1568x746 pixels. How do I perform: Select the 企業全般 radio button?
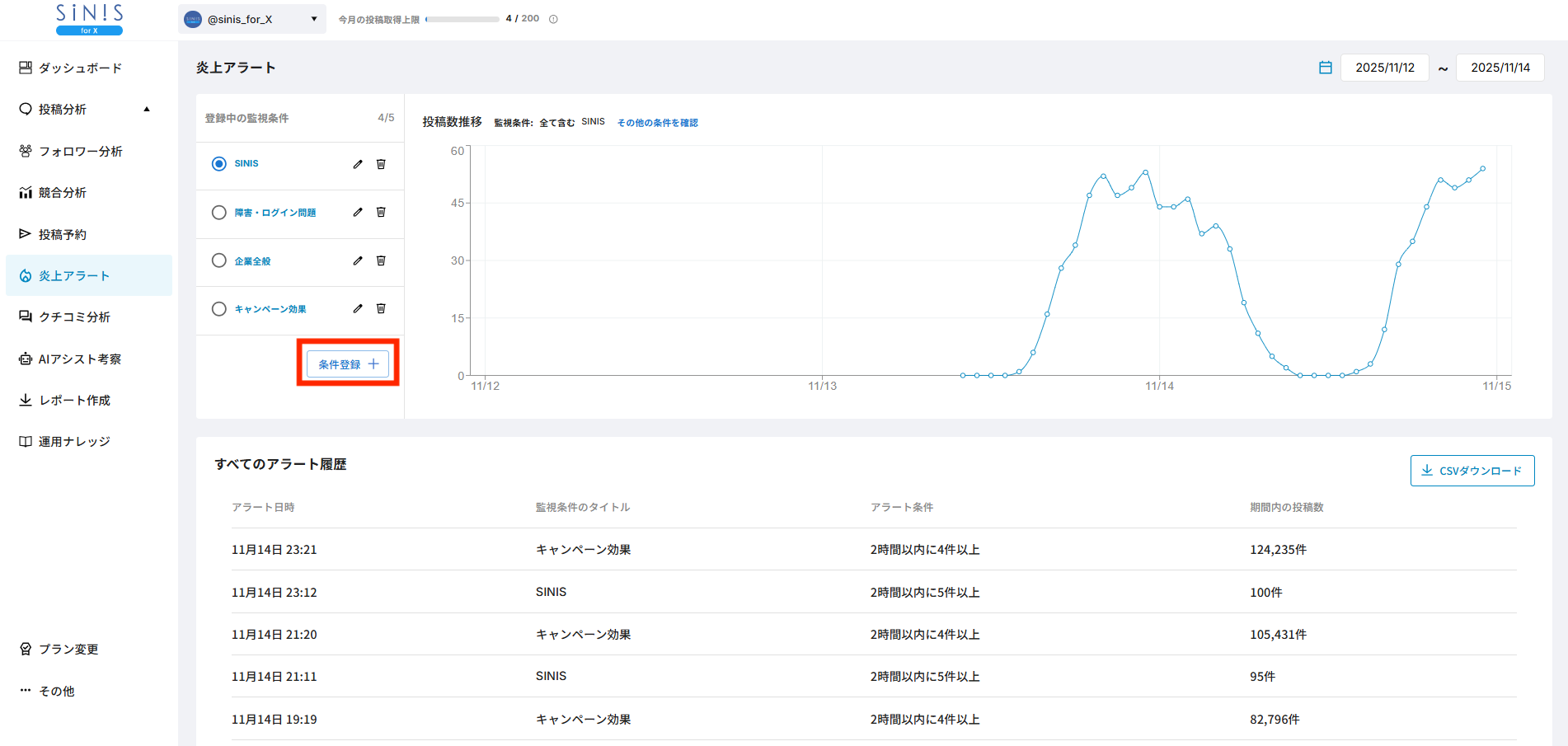point(218,260)
